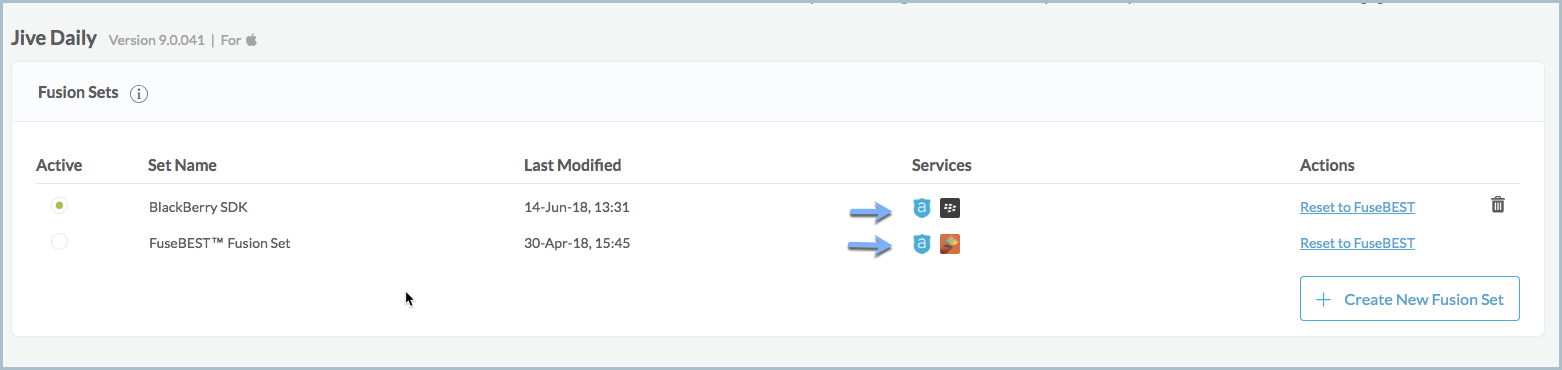
Task: Click the plus icon in Create New Fusion Set
Action: pyautogui.click(x=1324, y=299)
